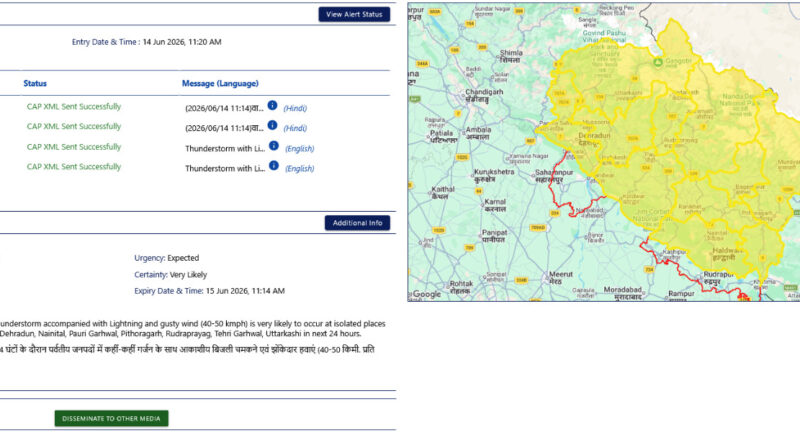Click the View Alert Status button
This screenshot has height=445, width=800.
pos(354,14)
